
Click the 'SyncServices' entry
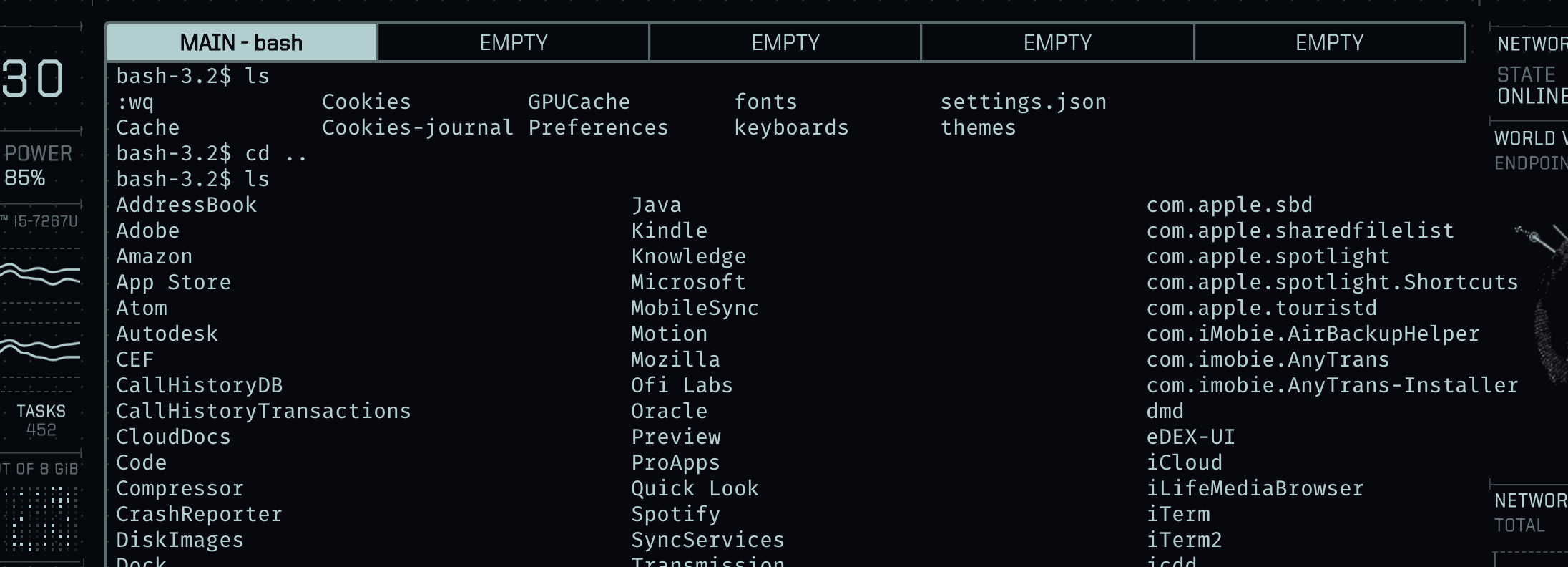[x=708, y=540]
